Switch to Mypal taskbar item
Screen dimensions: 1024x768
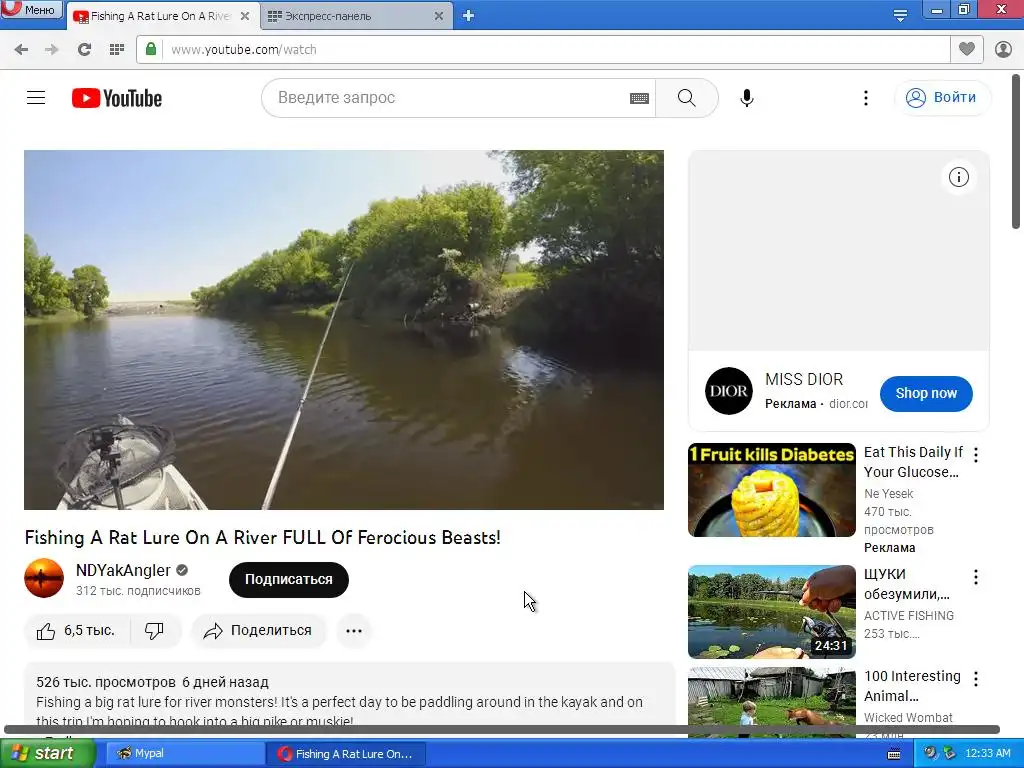click(184, 754)
